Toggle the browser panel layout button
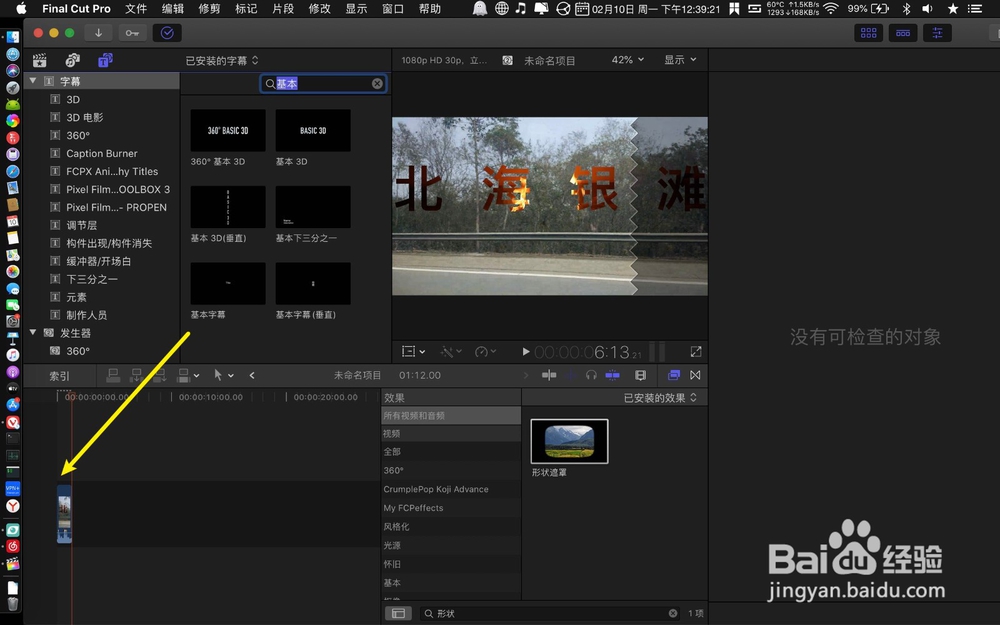This screenshot has height=625, width=1000. point(869,33)
